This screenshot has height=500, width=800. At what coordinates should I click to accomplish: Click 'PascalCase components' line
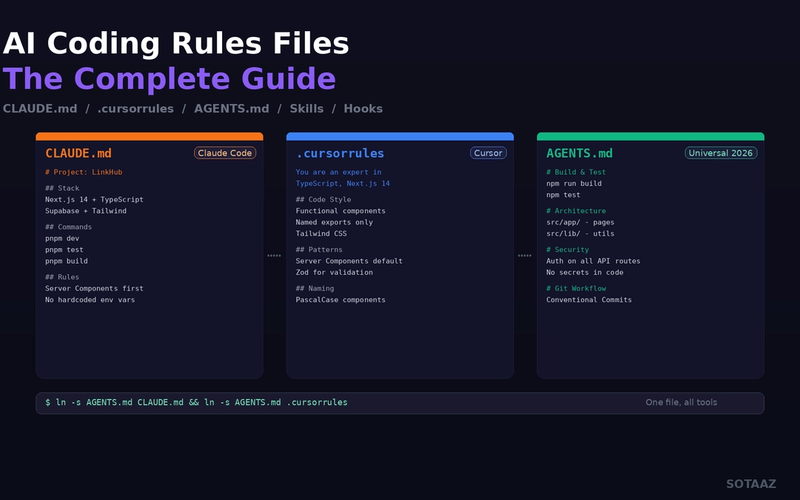[x=340, y=299]
